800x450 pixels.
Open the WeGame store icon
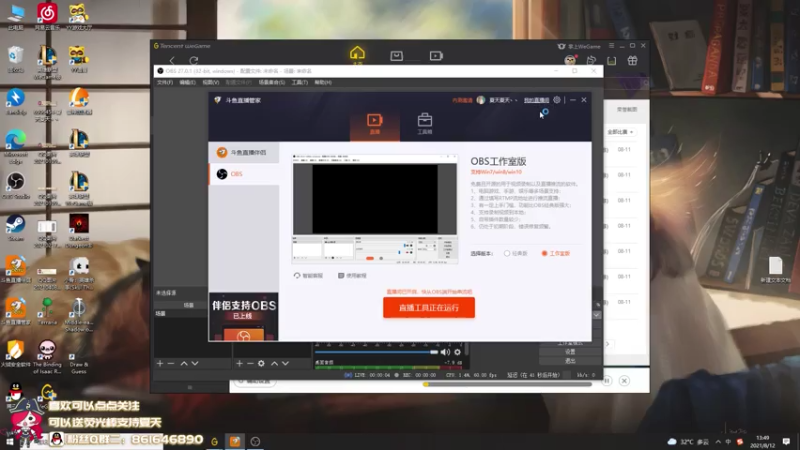396,56
